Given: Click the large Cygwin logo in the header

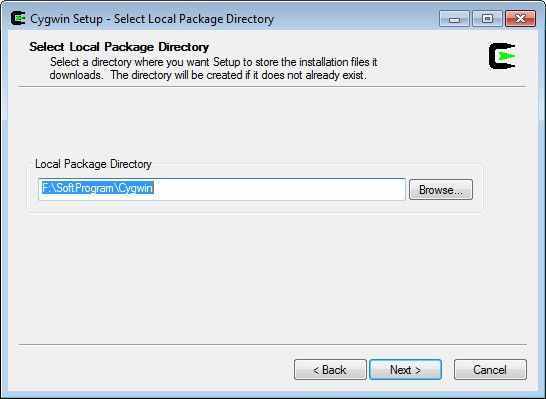Looking at the screenshot, I should pyautogui.click(x=502, y=56).
